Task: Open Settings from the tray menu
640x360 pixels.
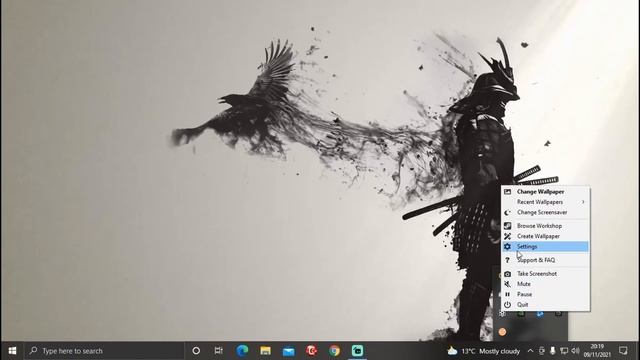Action: [x=545, y=247]
